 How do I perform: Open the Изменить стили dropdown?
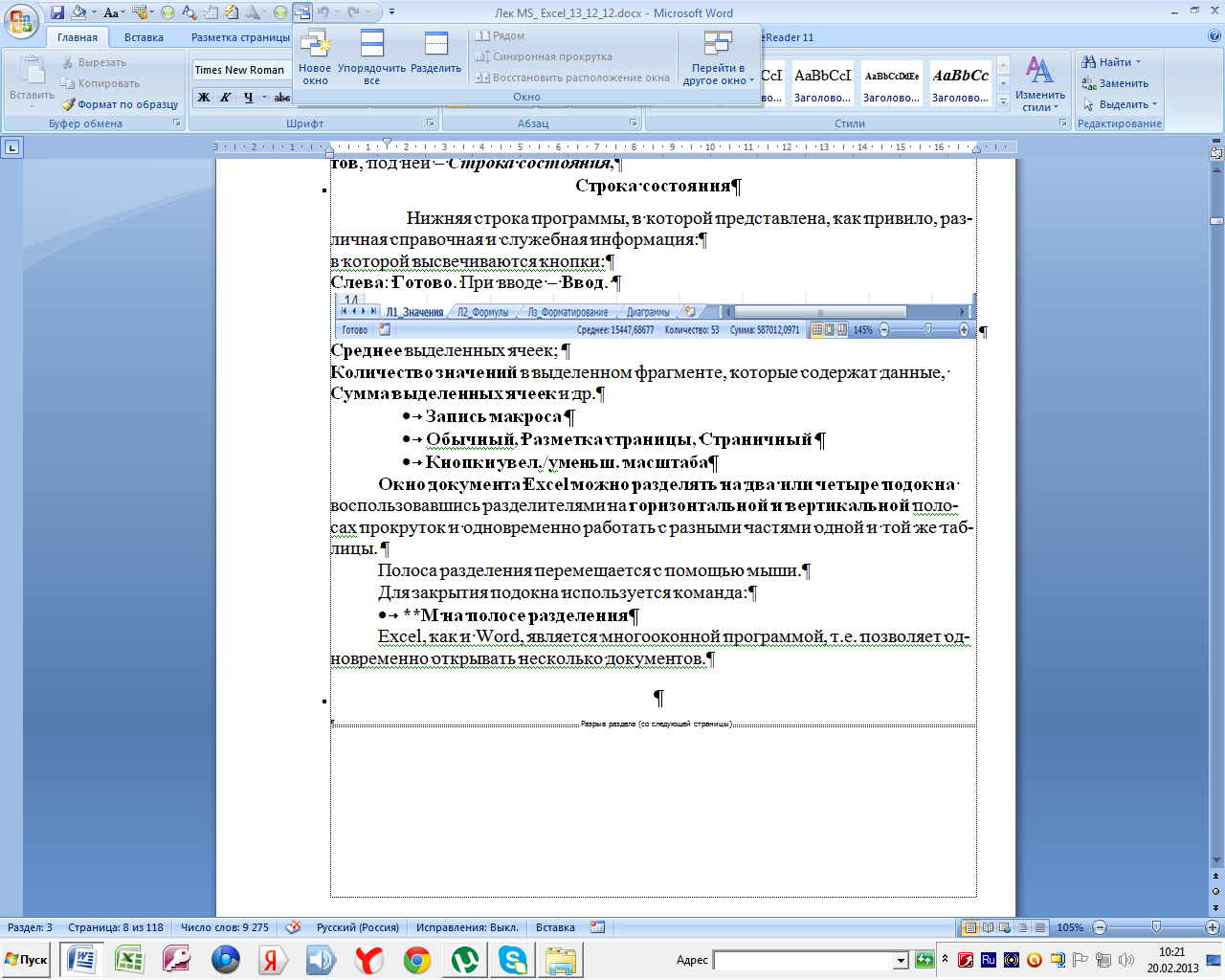click(1040, 83)
